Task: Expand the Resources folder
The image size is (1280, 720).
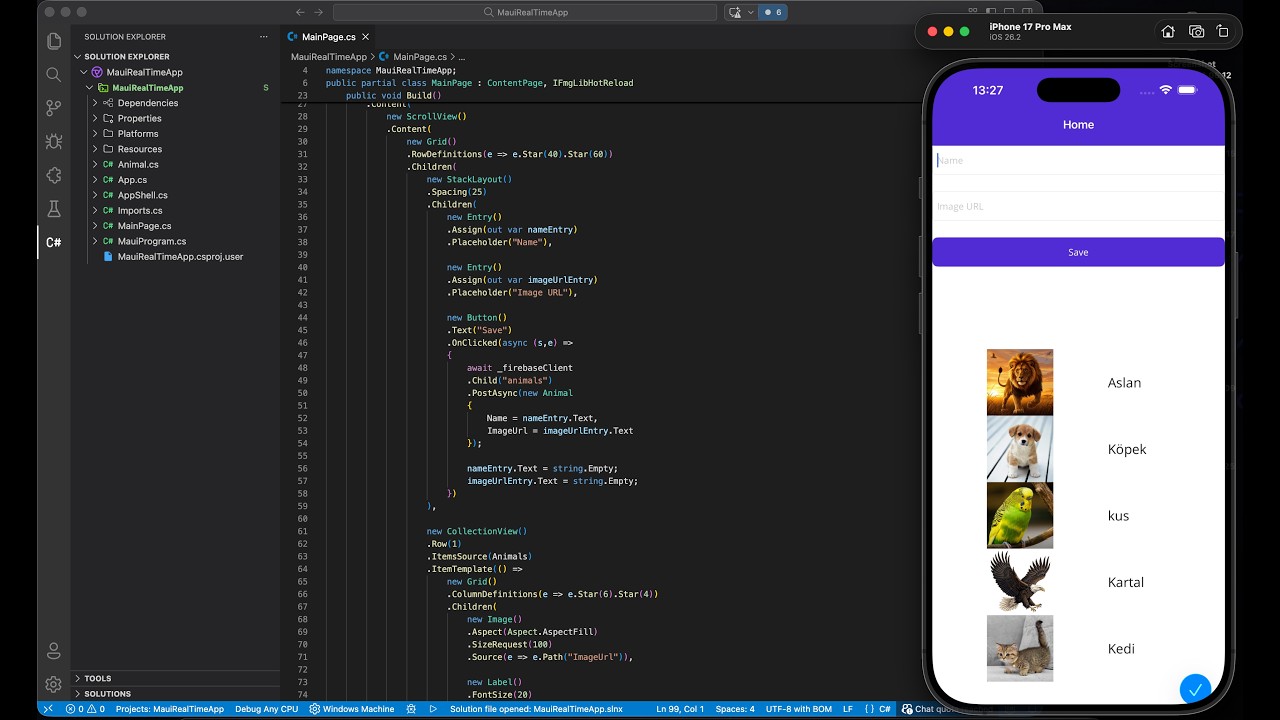Action: [x=95, y=149]
